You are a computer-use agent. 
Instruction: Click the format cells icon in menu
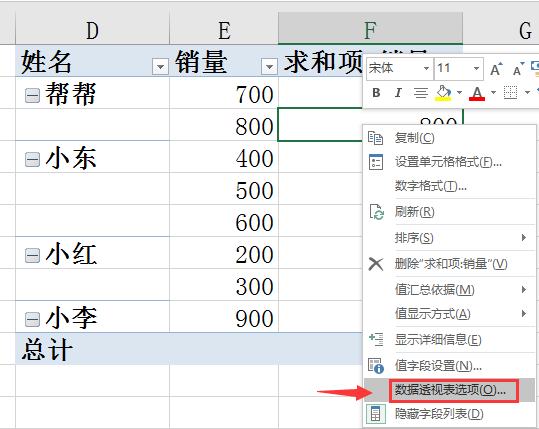point(375,162)
